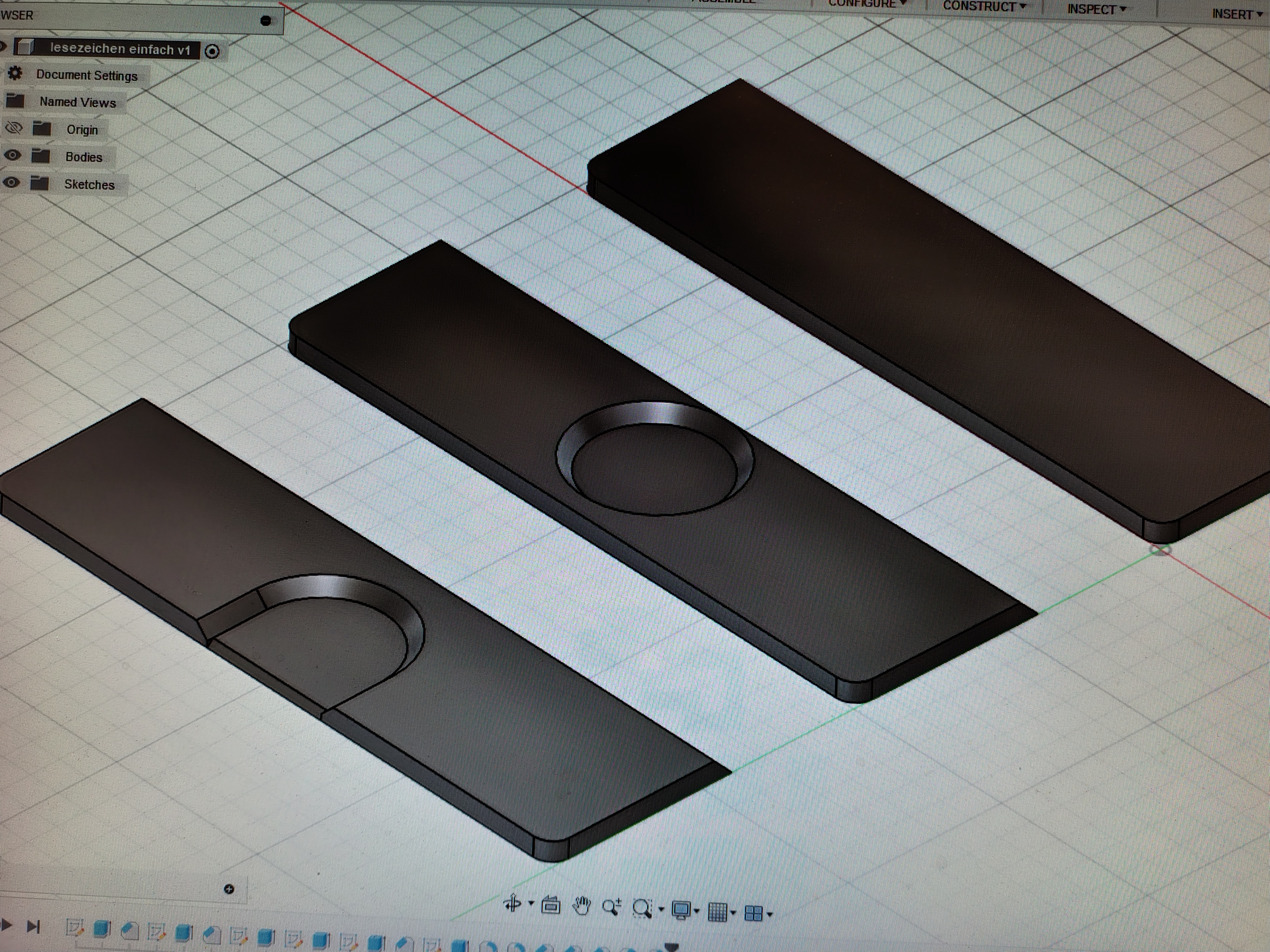Click the Sketches folder icon
Viewport: 1270px width, 952px height.
pyautogui.click(x=40, y=183)
